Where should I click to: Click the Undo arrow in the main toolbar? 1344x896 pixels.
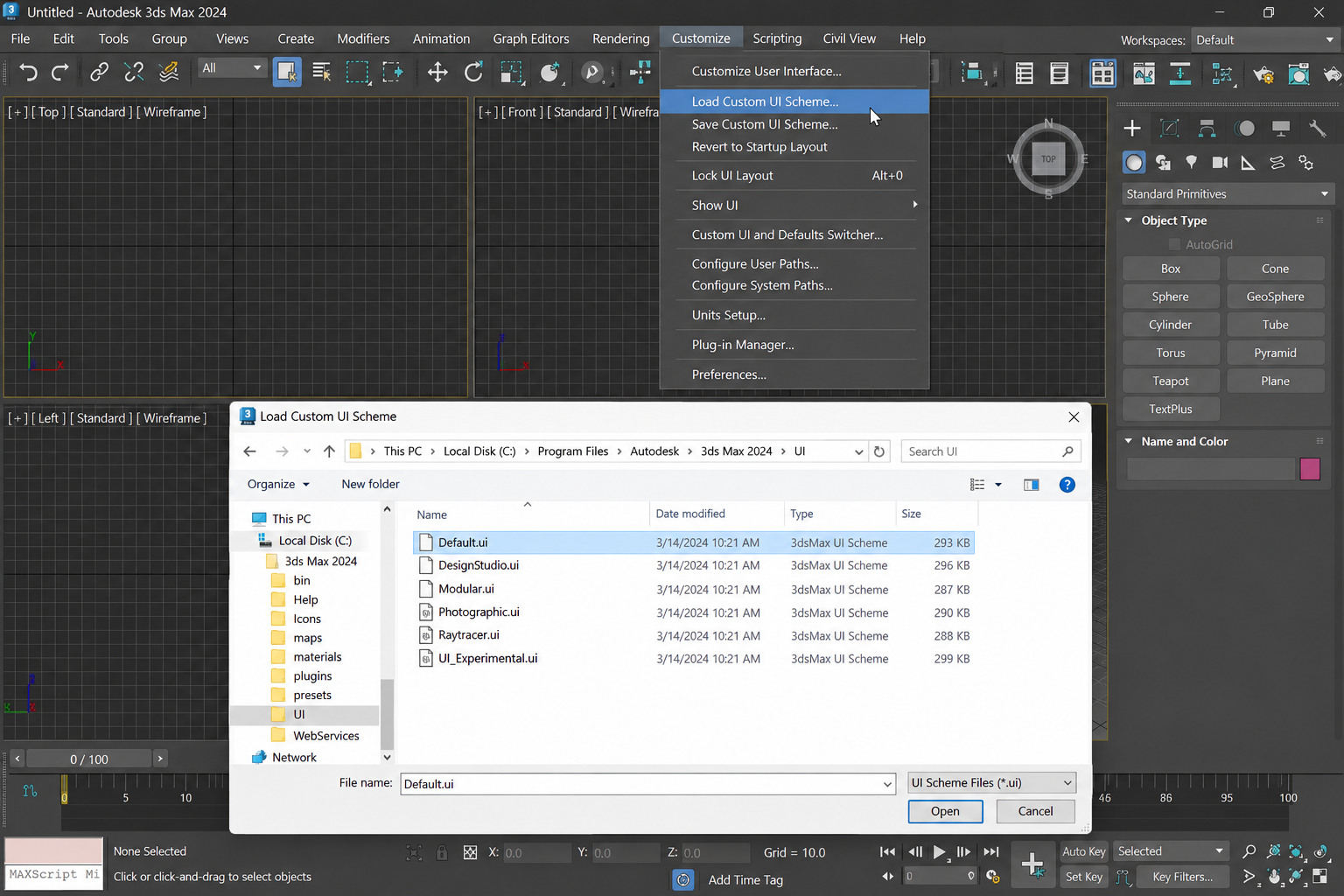28,73
